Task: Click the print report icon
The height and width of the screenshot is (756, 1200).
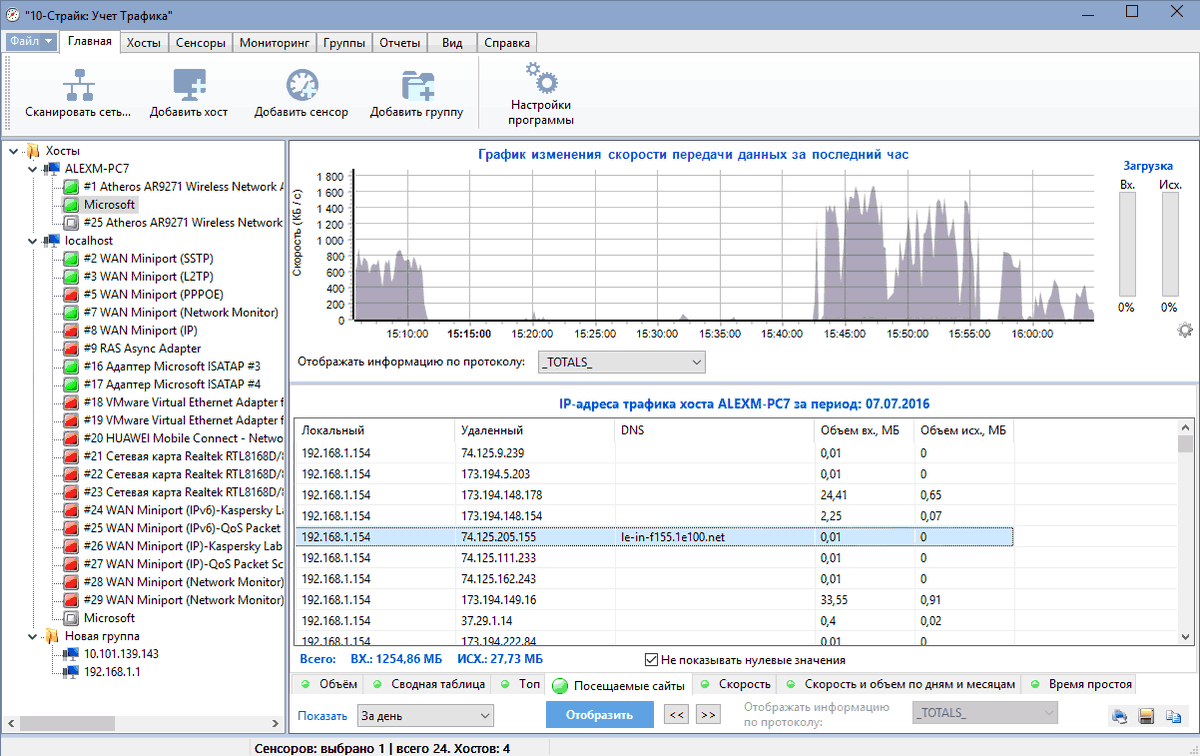Action: coord(1121,715)
